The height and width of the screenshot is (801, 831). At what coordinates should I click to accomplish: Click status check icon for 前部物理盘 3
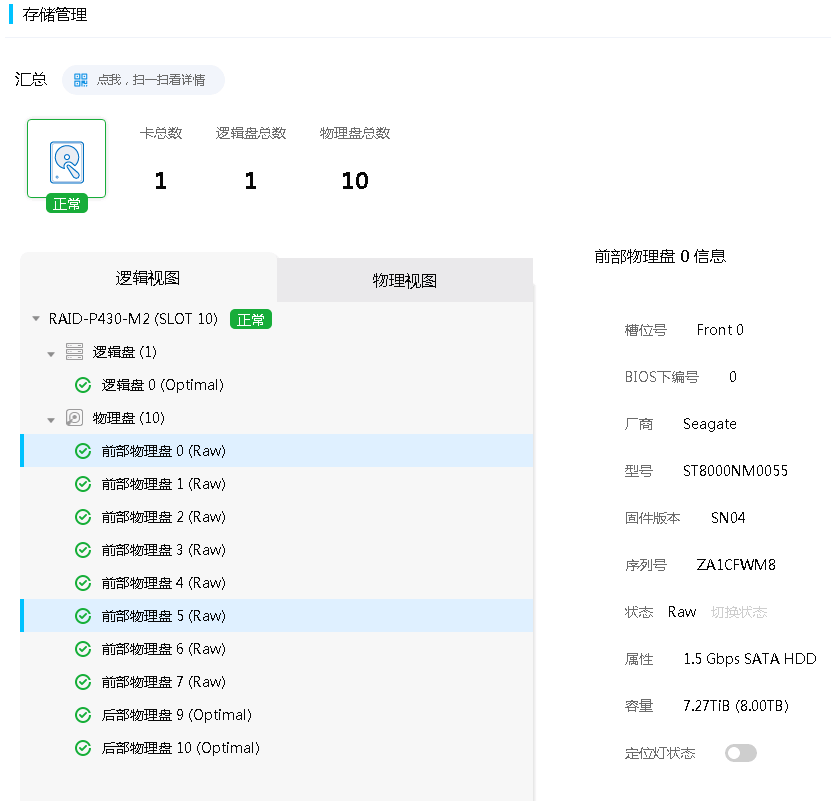click(x=83, y=550)
